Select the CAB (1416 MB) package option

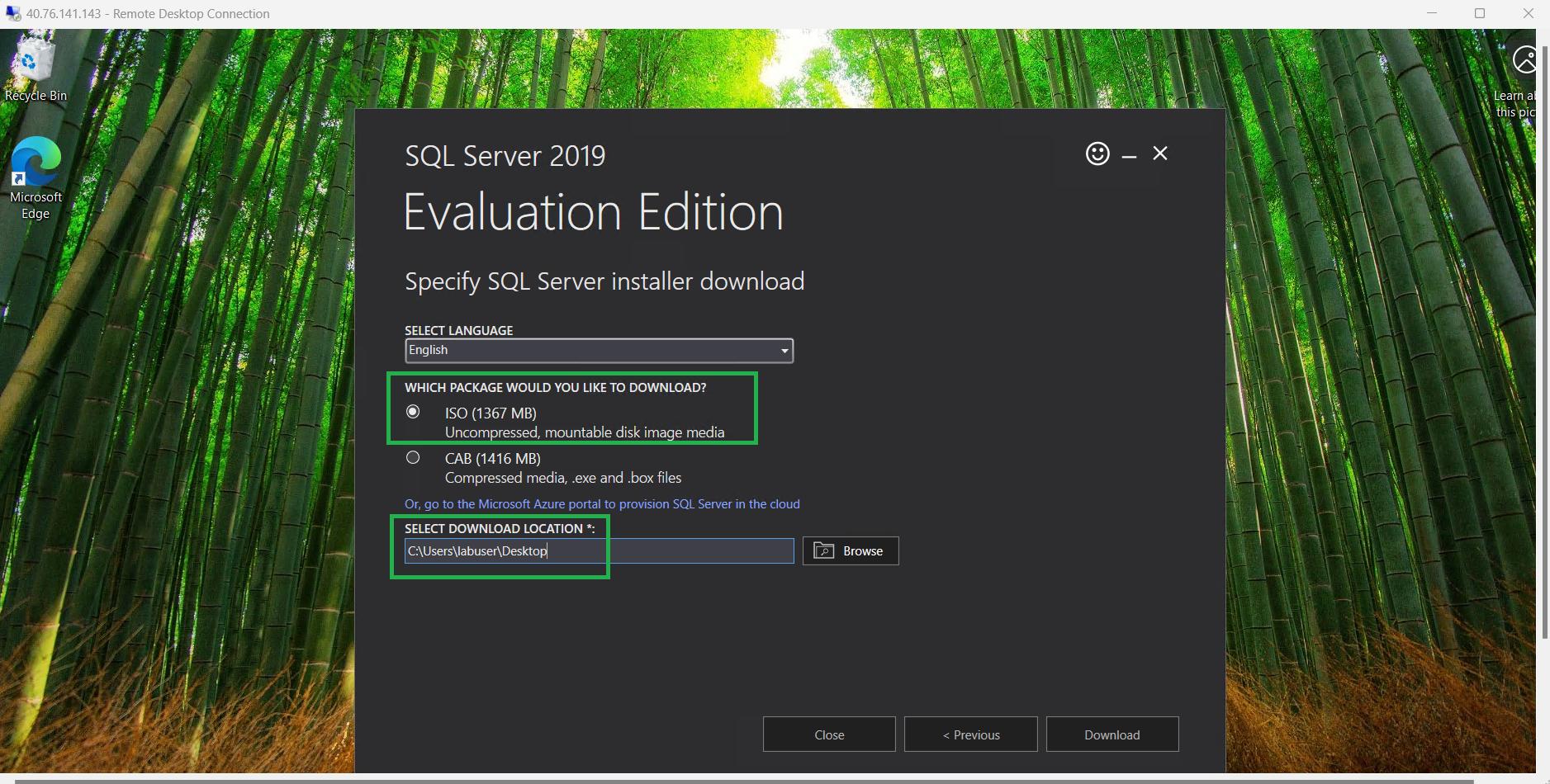pos(413,457)
